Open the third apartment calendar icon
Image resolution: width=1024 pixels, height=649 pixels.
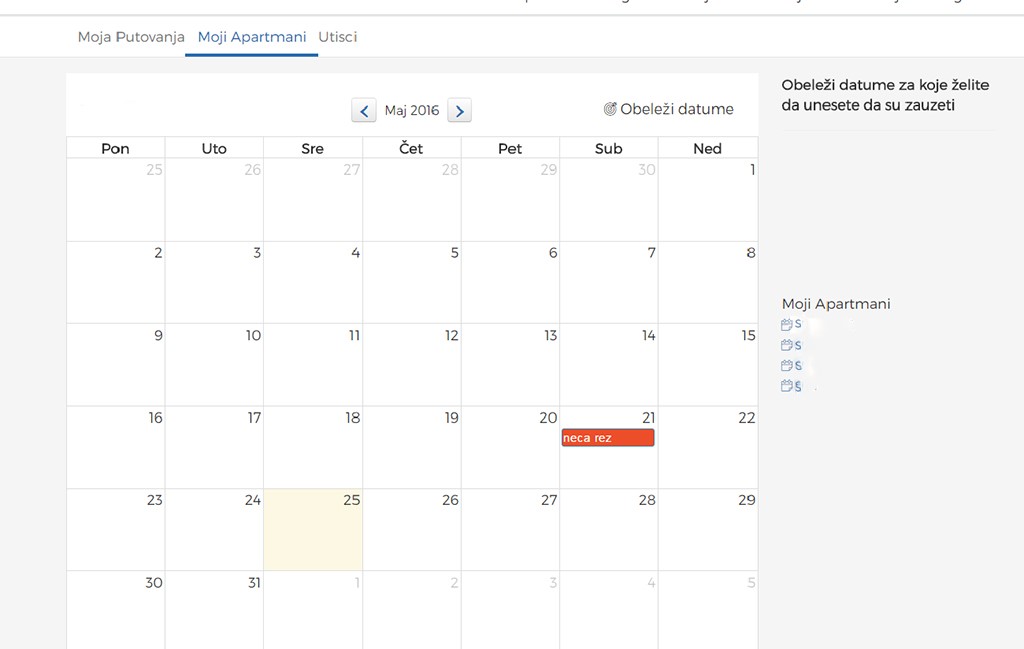coord(787,366)
